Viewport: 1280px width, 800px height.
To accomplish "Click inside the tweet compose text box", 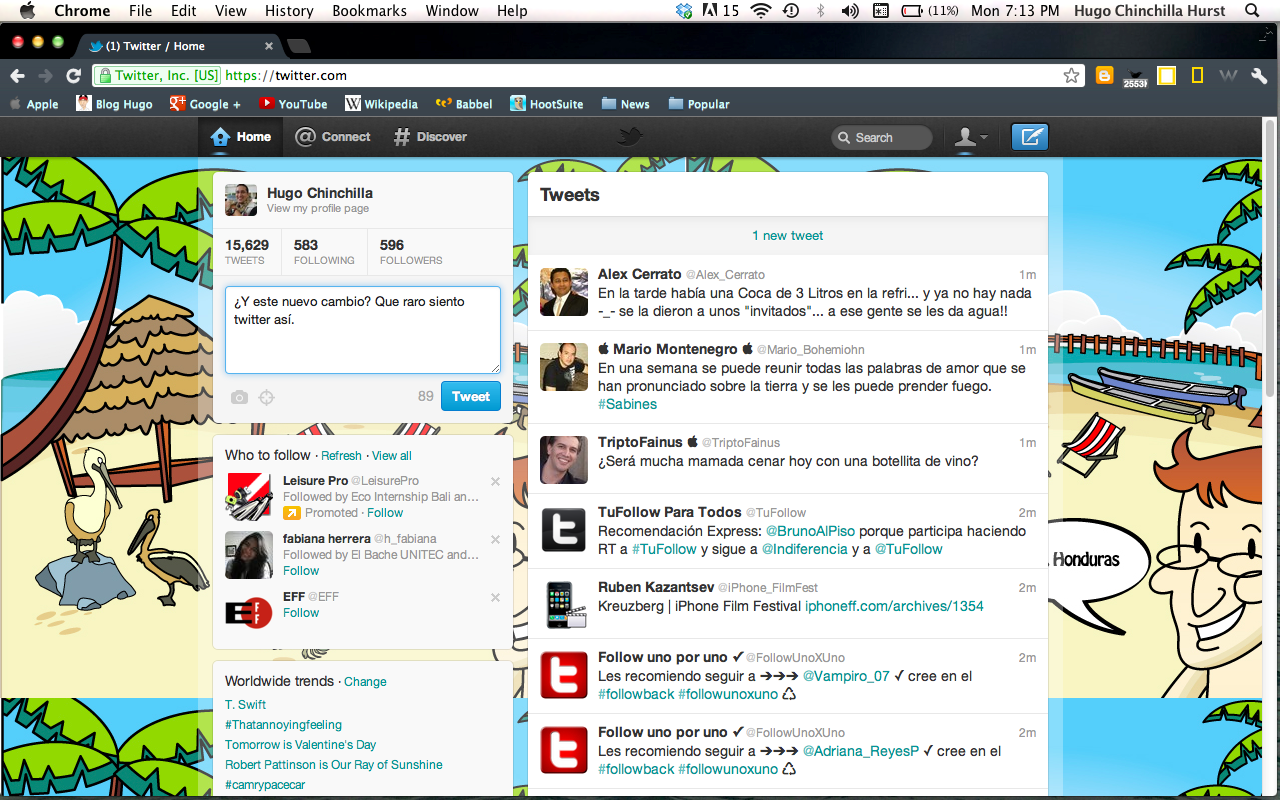I will pyautogui.click(x=362, y=330).
